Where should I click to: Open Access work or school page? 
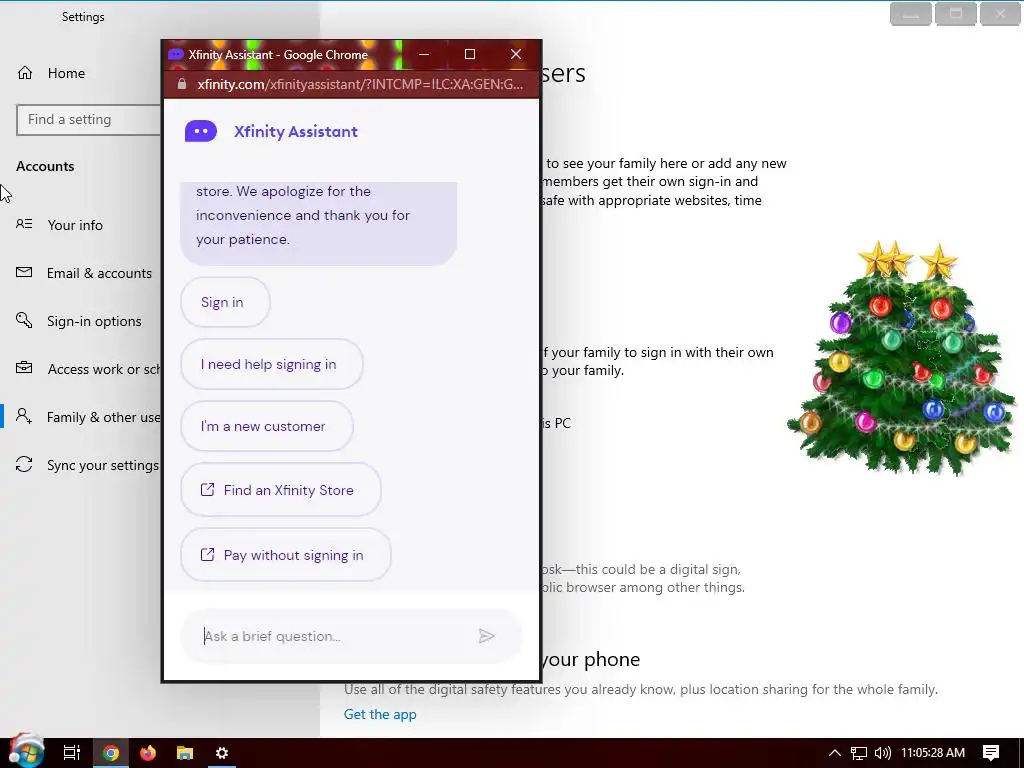[104, 369]
